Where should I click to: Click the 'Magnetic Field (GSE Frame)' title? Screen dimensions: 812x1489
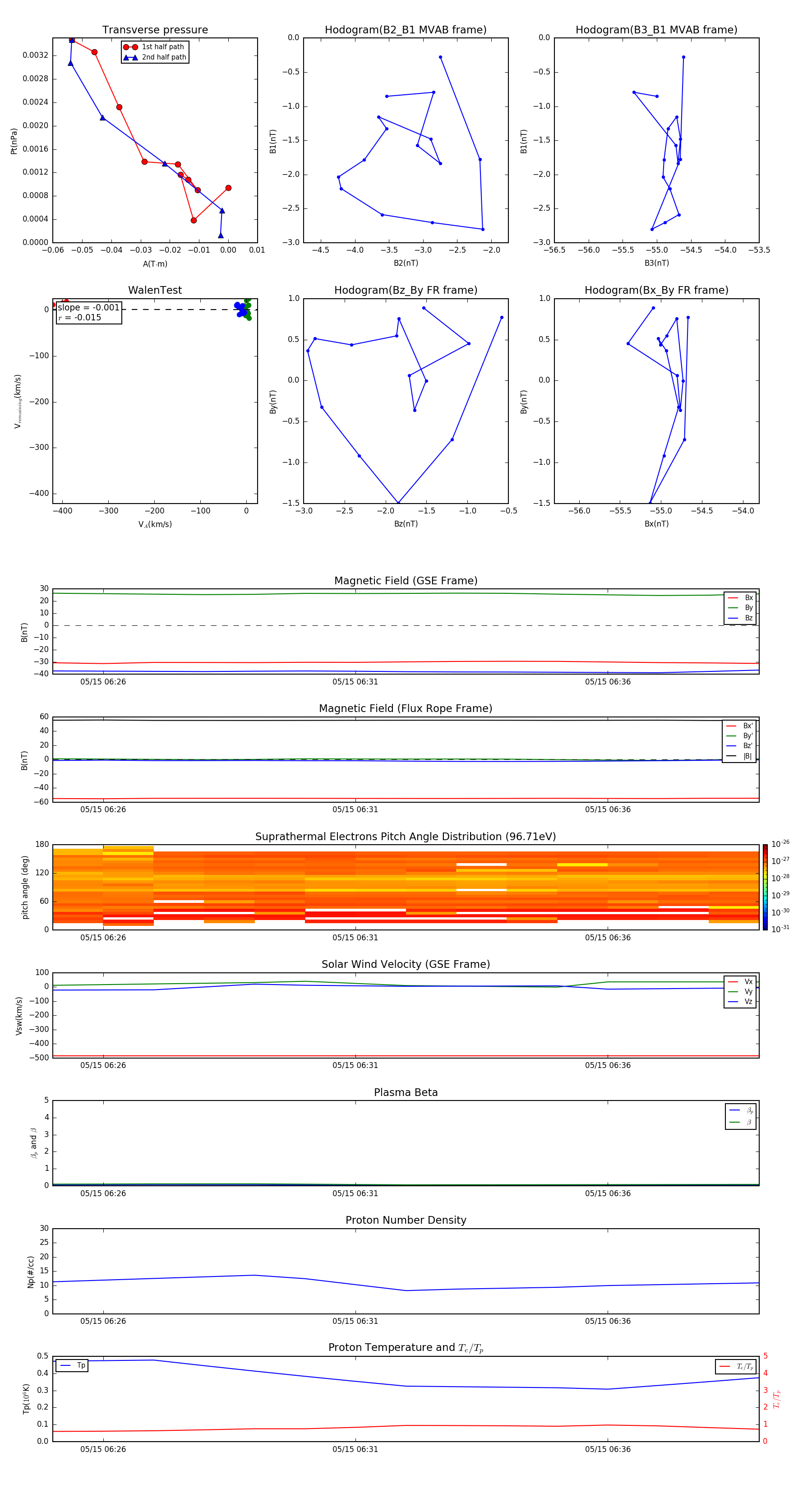406,581
